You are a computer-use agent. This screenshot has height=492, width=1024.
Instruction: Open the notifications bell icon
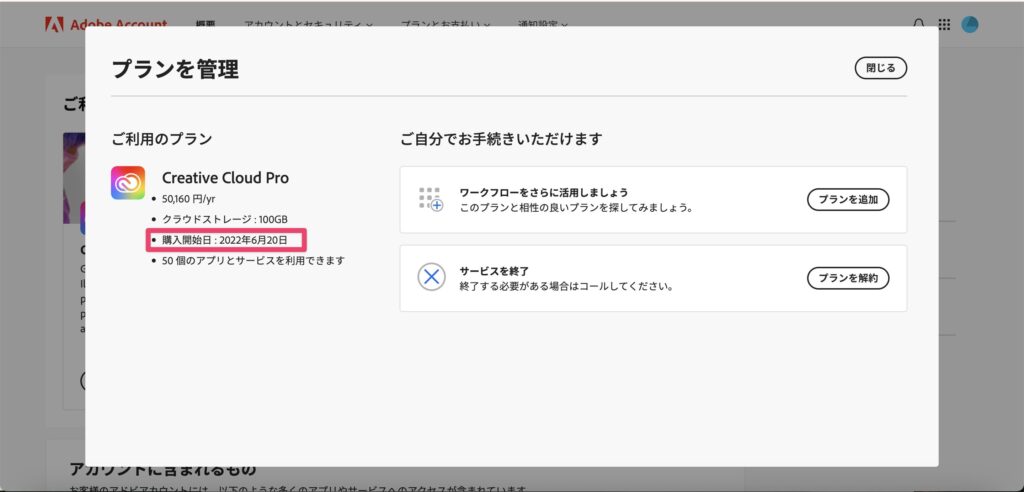pyautogui.click(x=918, y=25)
